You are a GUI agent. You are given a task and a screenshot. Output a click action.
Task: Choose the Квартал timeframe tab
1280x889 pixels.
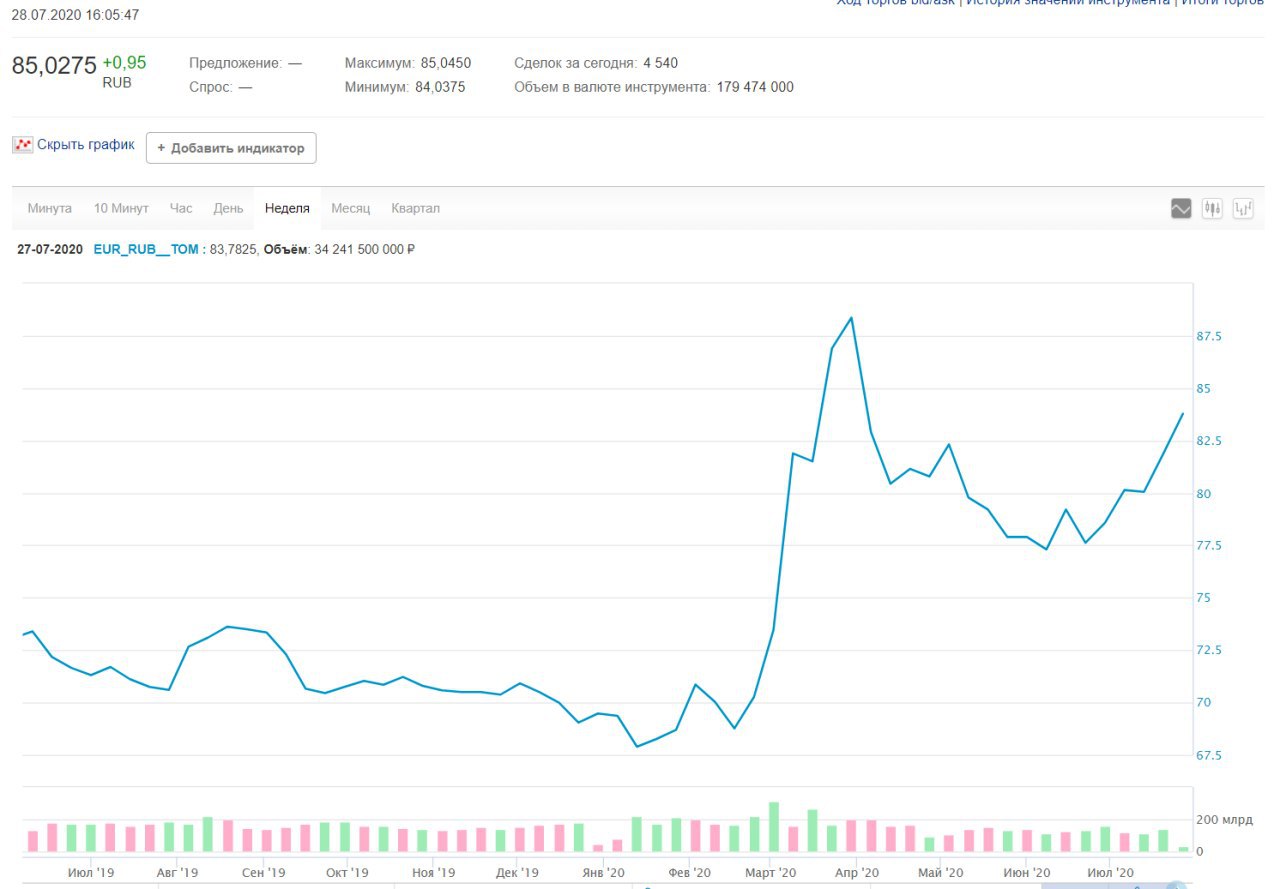(416, 209)
